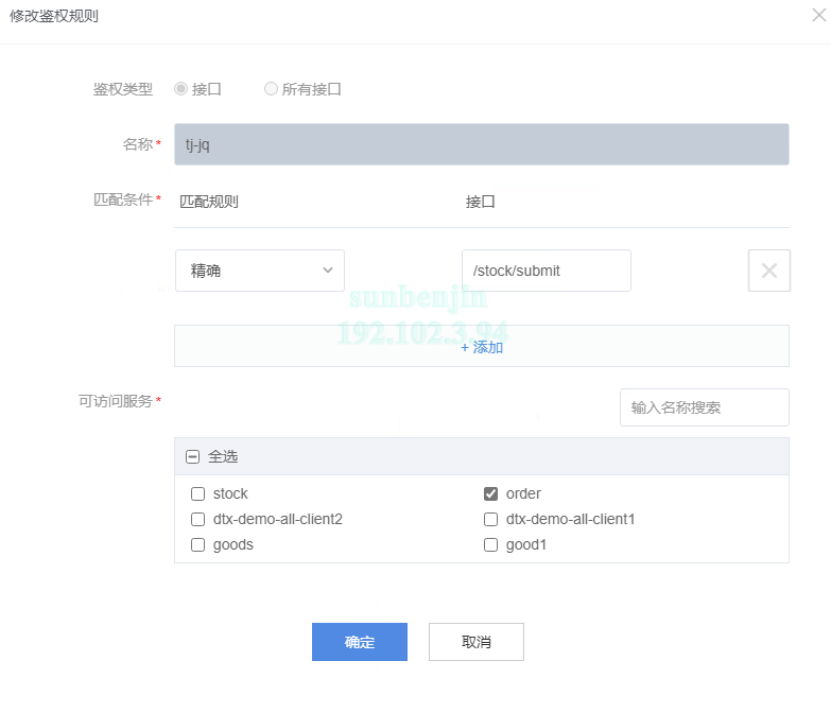Click the dropdown chevron next to 精确

click(x=327, y=271)
